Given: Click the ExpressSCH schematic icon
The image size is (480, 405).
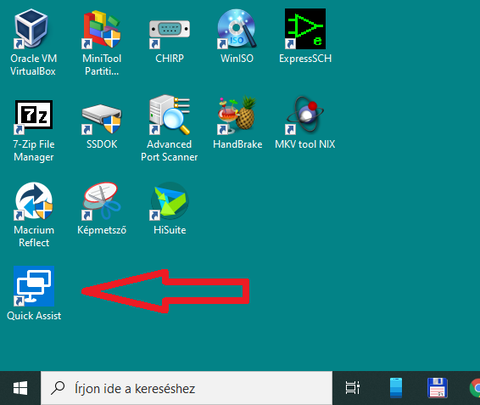Looking at the screenshot, I should 305,29.
